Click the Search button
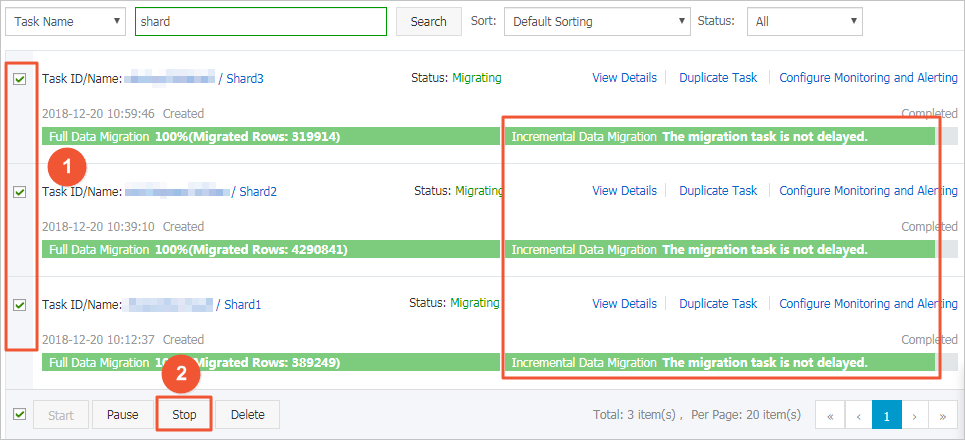The height and width of the screenshot is (440, 965). point(428,21)
